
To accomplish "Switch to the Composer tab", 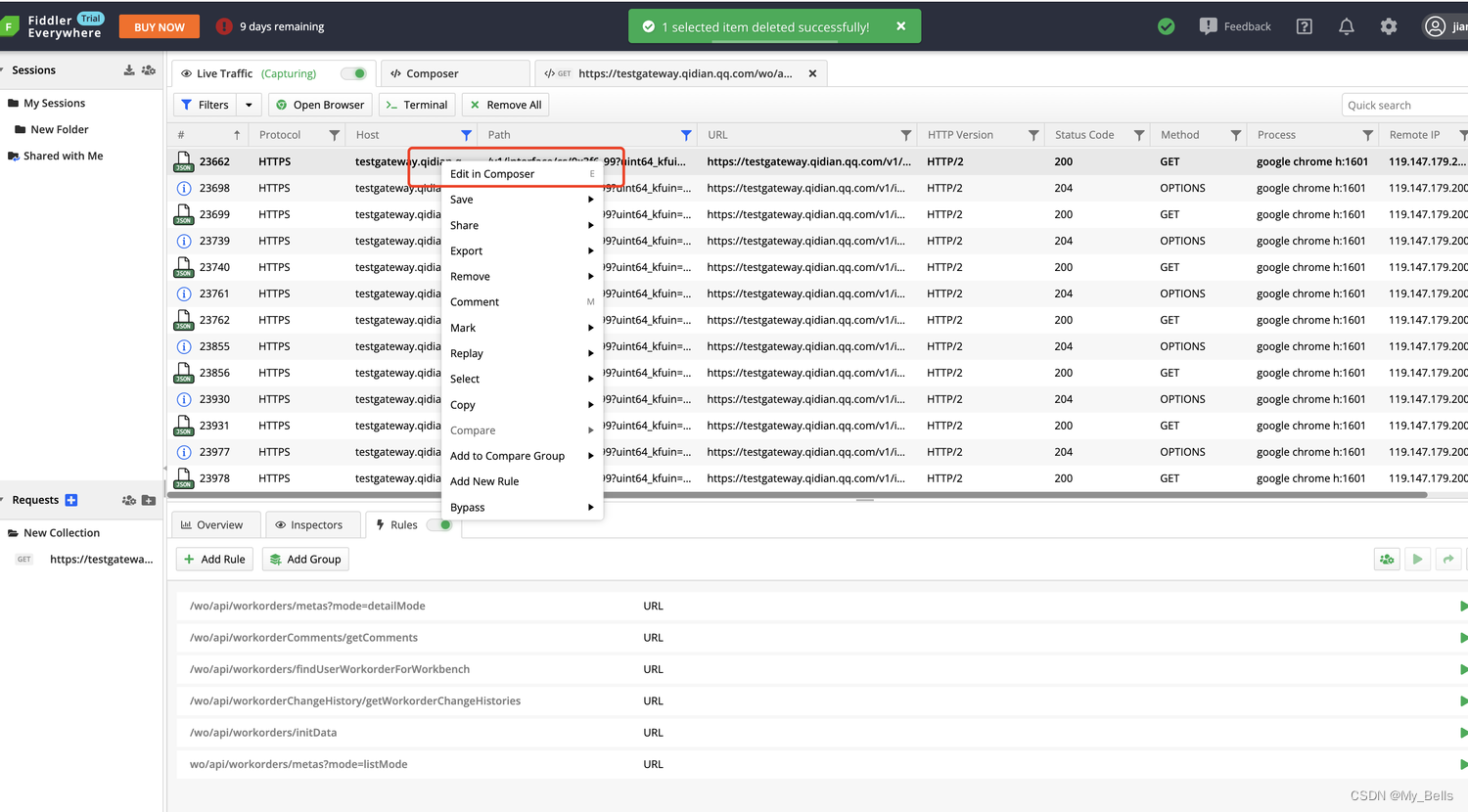I will pos(455,73).
